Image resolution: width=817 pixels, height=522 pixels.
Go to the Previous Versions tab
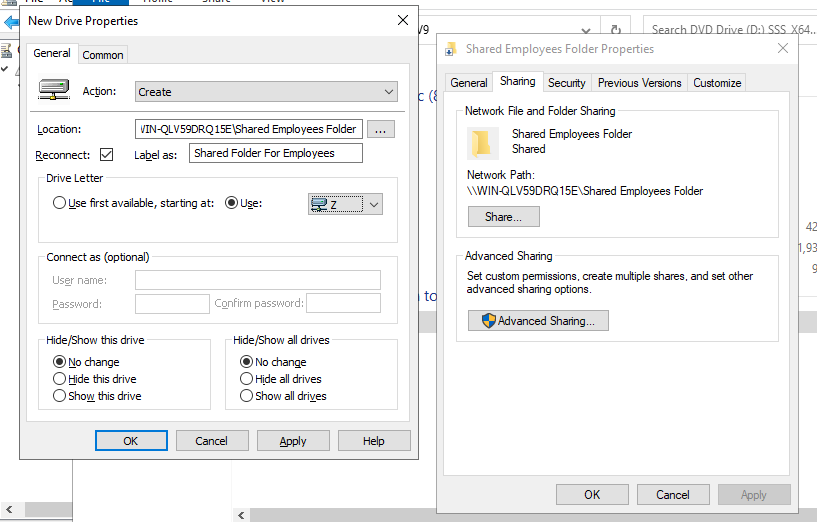(639, 83)
